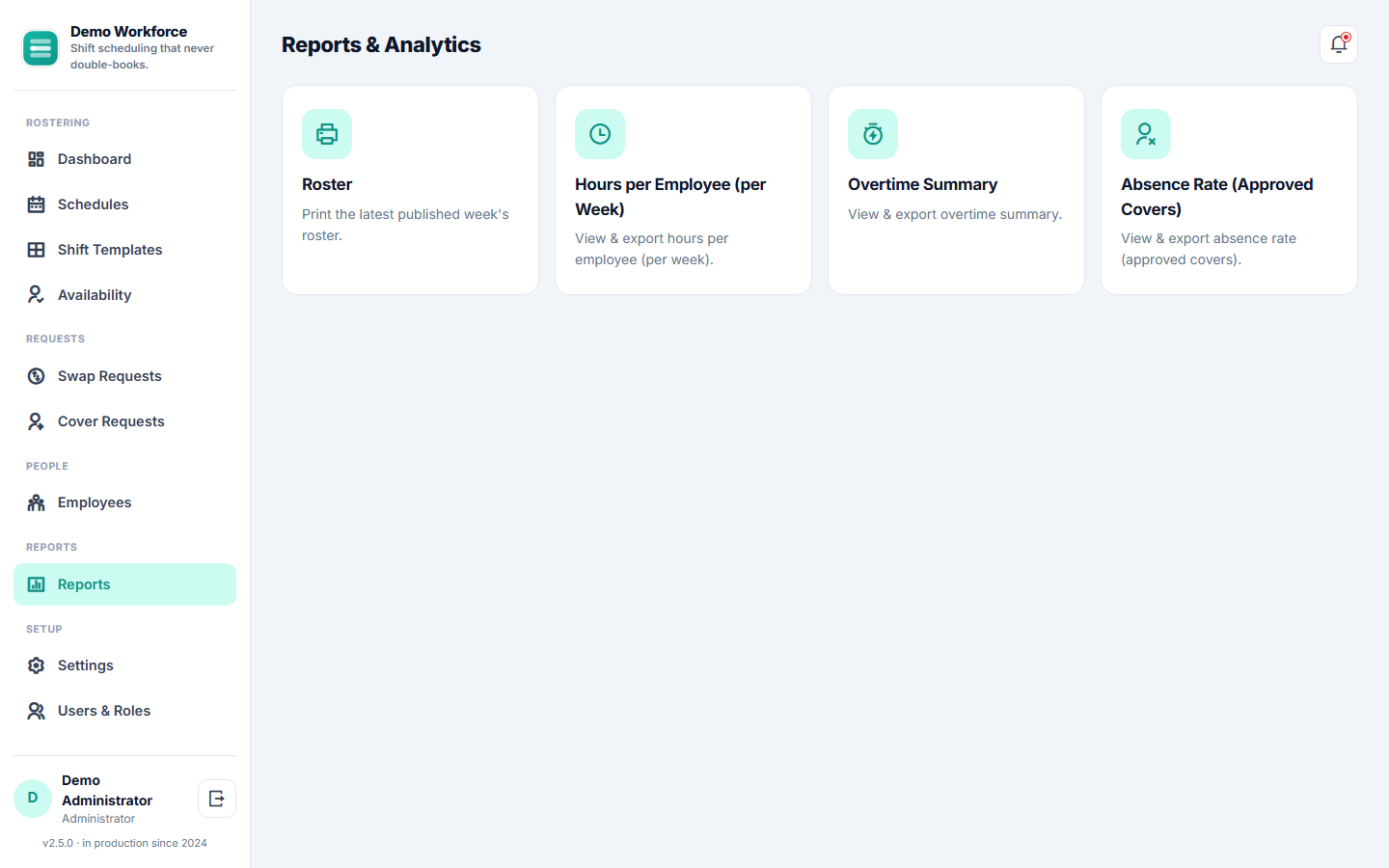Screen dimensions: 1389x868
Task: Click the stopwatch icon on Overtime Summary card
Action: click(873, 134)
